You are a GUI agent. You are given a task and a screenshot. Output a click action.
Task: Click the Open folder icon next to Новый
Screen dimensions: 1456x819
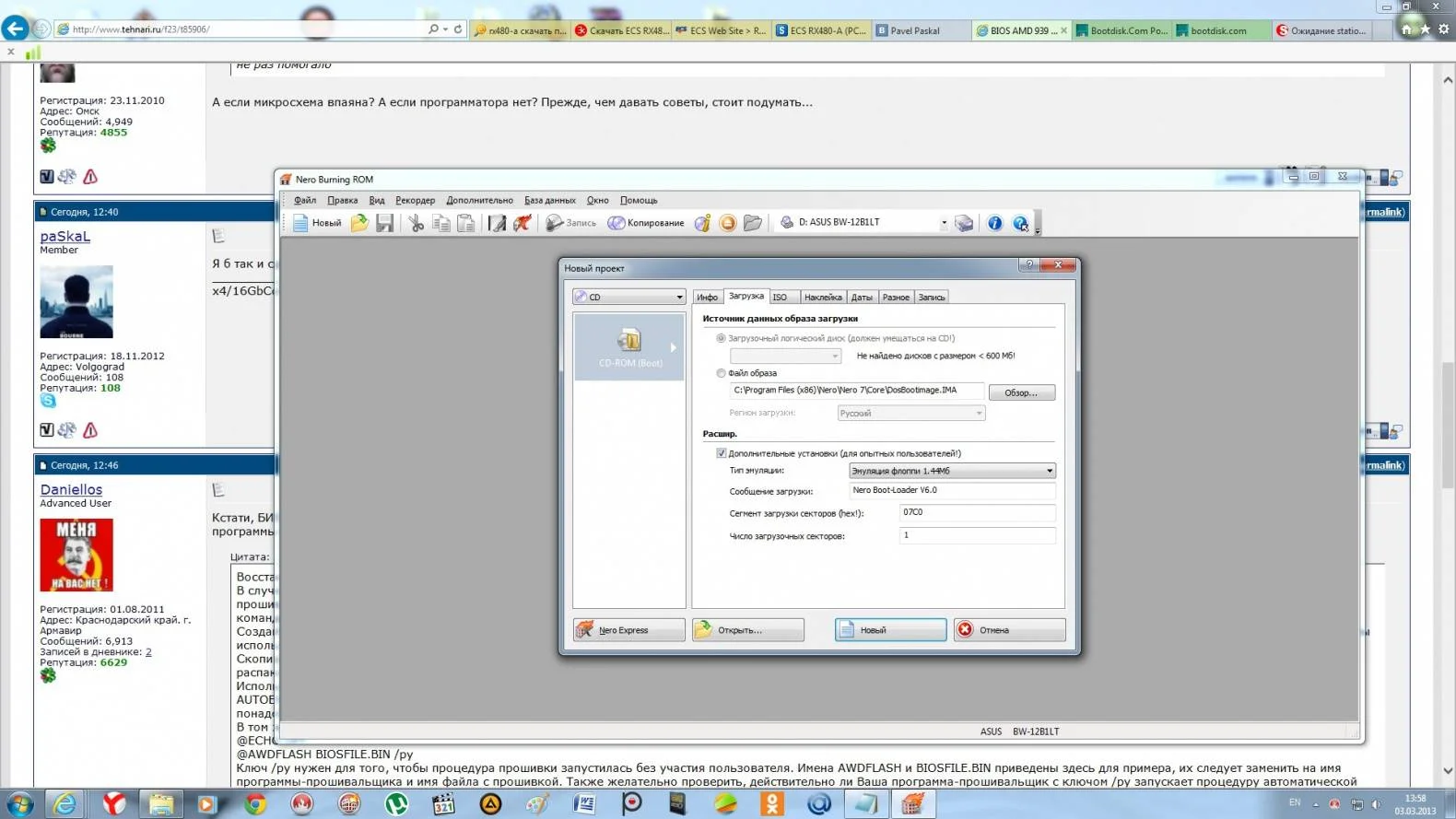[359, 223]
